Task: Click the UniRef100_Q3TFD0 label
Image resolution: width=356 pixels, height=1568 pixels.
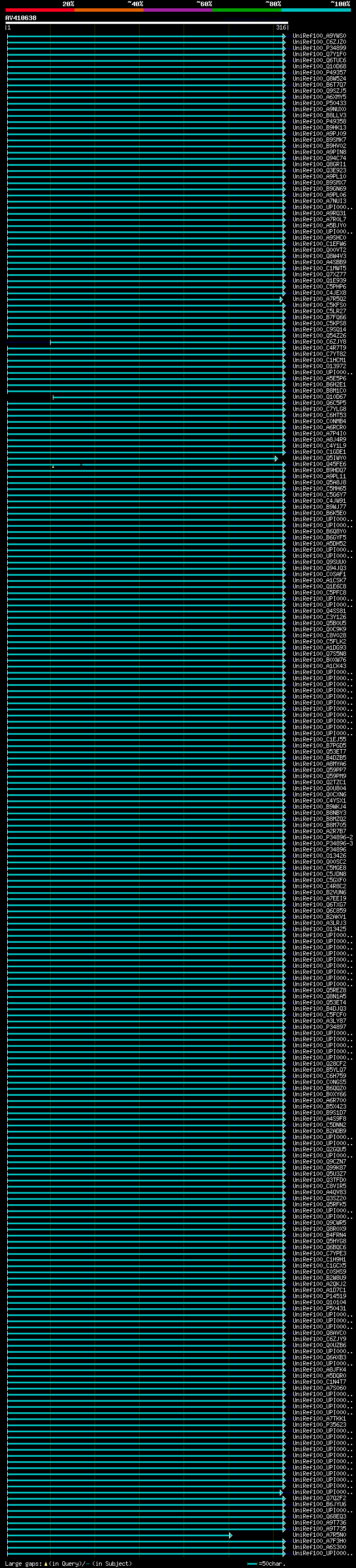Action: coord(319,1180)
